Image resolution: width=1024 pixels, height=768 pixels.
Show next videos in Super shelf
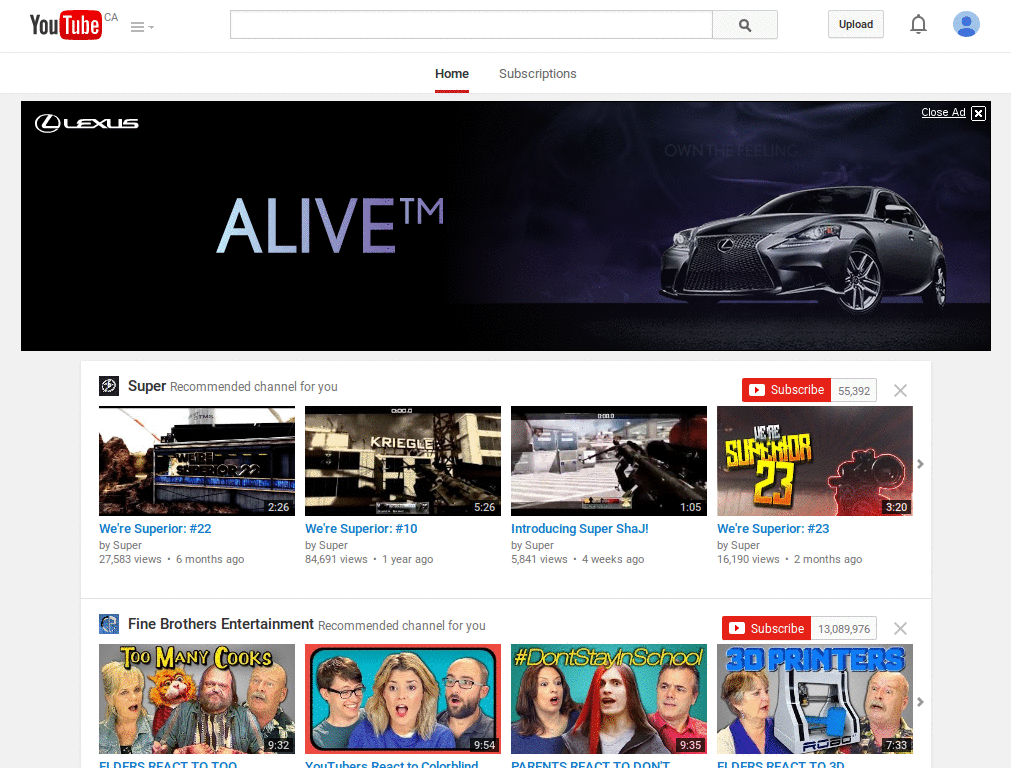[x=920, y=464]
